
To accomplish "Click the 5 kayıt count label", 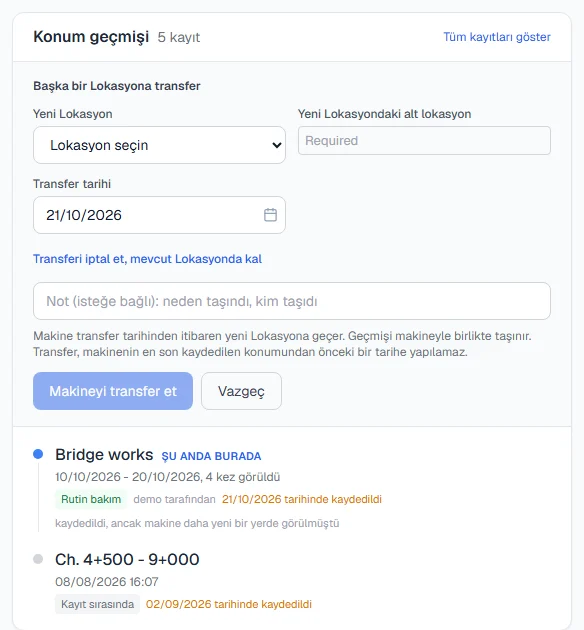I will [179, 37].
